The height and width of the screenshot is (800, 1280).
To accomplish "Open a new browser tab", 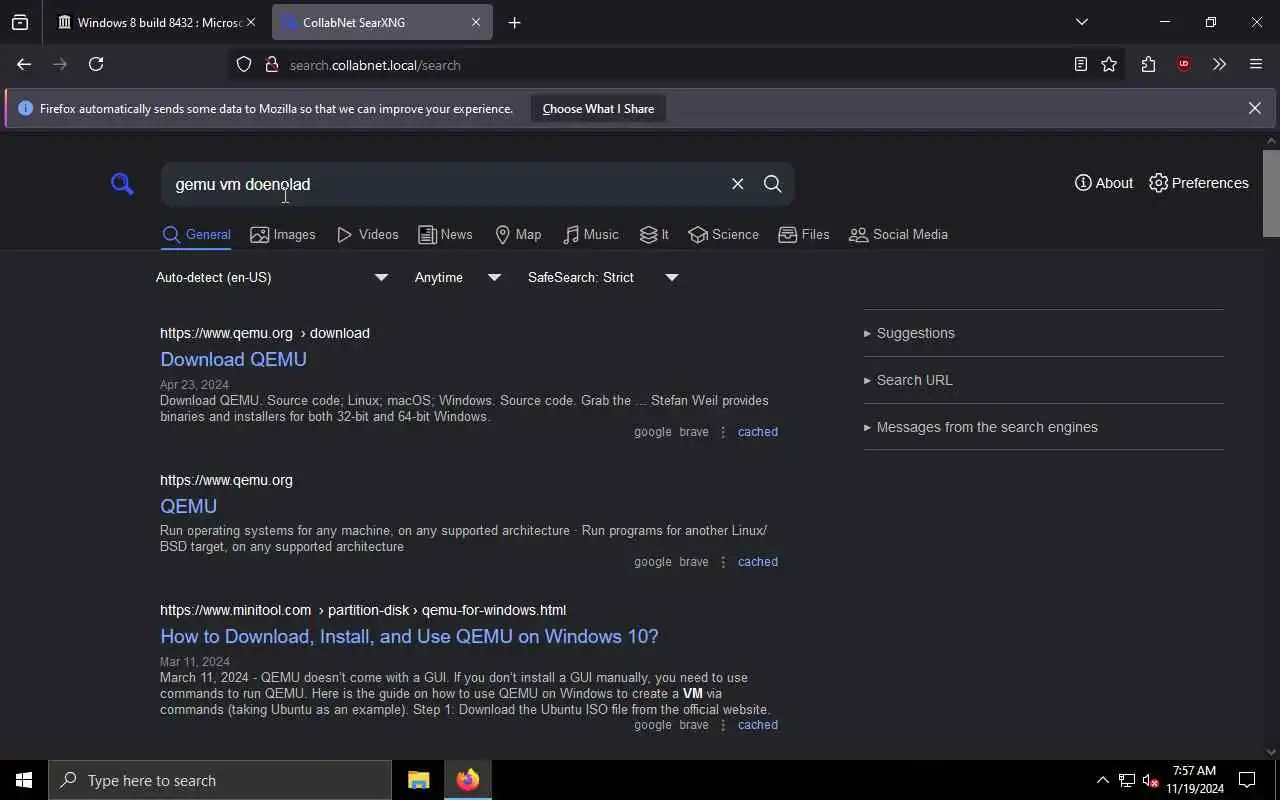I will tap(514, 22).
